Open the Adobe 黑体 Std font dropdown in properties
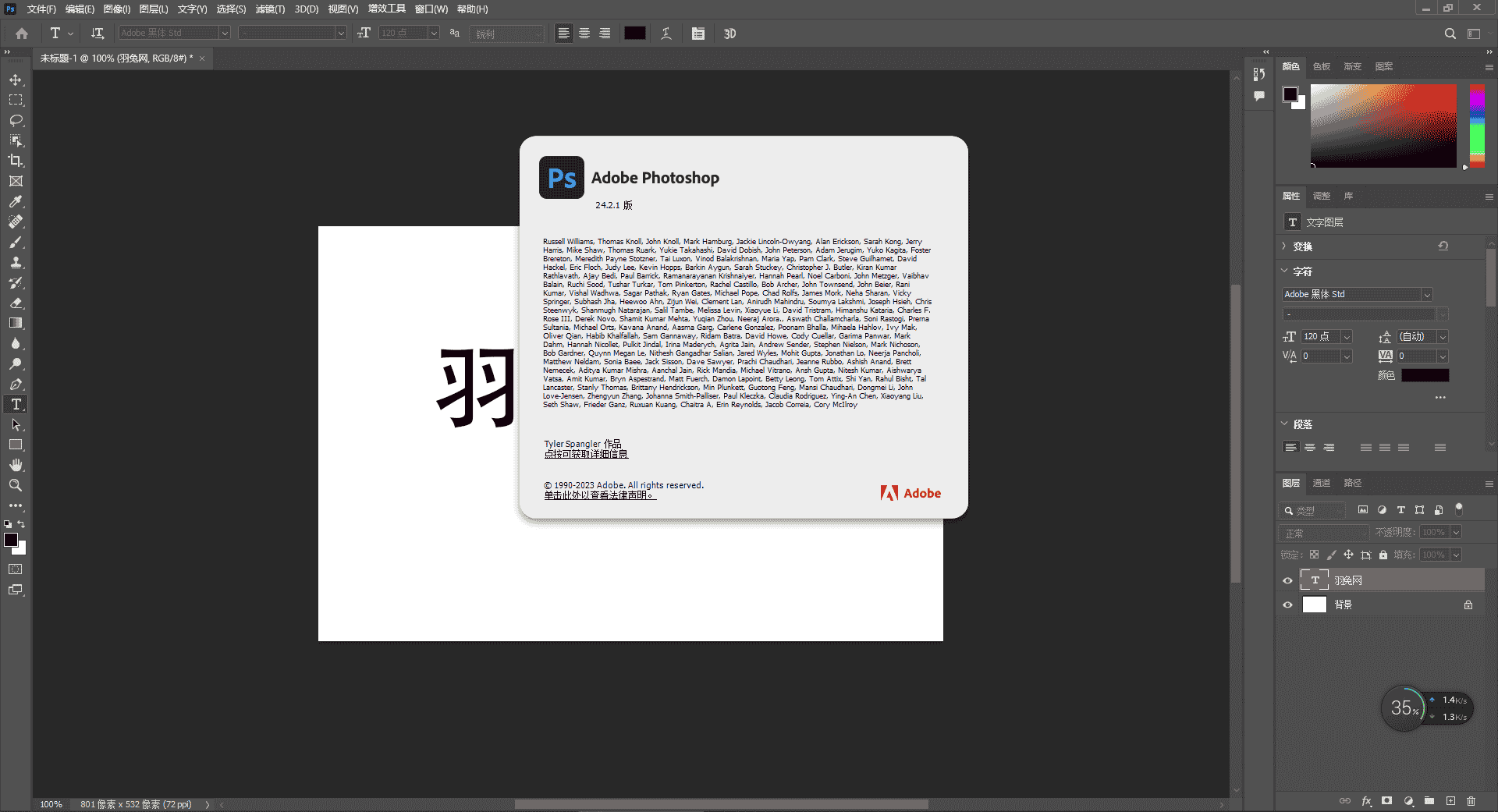Image resolution: width=1498 pixels, height=812 pixels. (1427, 295)
